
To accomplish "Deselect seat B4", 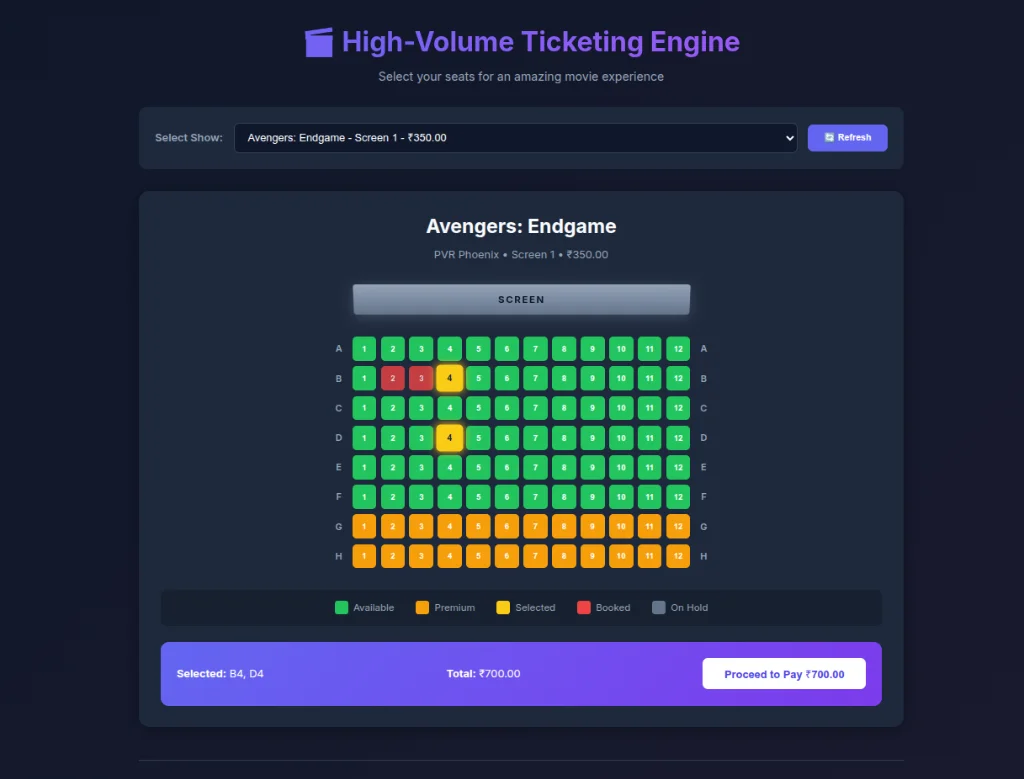I will coord(449,378).
